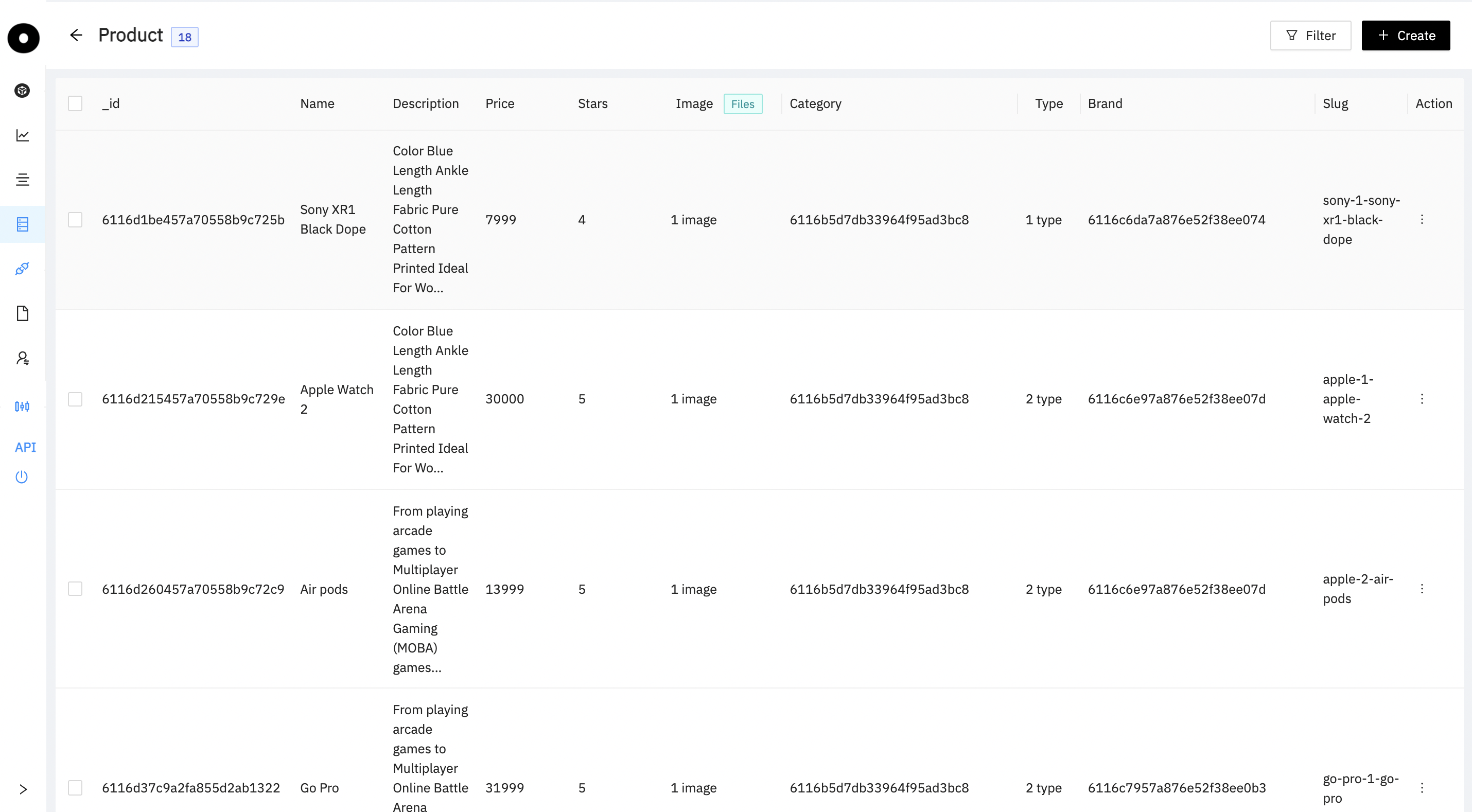Open the text lines sidebar icon
This screenshot has width=1472, height=812.
[x=22, y=180]
